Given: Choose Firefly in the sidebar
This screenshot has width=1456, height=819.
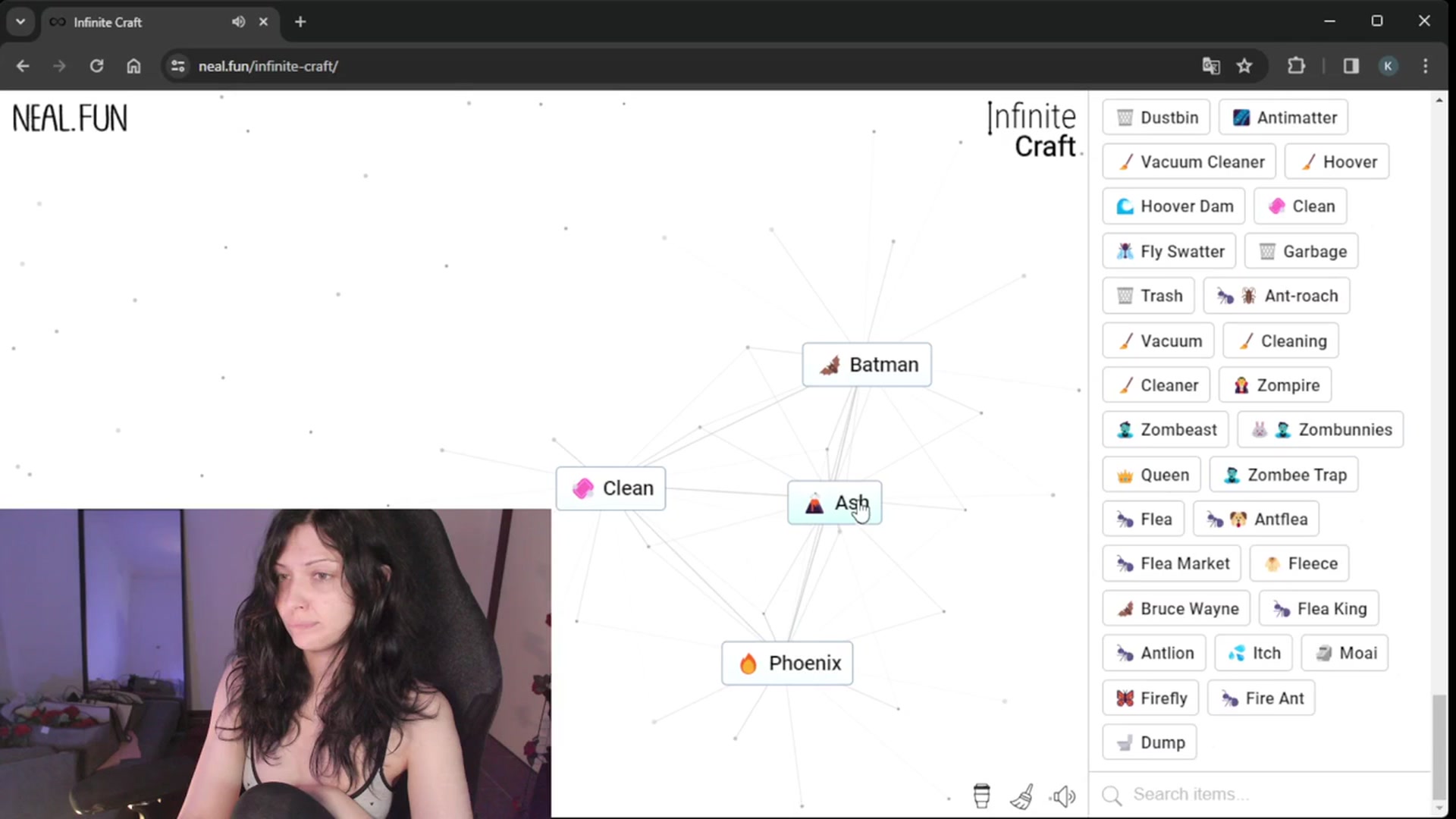Looking at the screenshot, I should click(x=1150, y=698).
